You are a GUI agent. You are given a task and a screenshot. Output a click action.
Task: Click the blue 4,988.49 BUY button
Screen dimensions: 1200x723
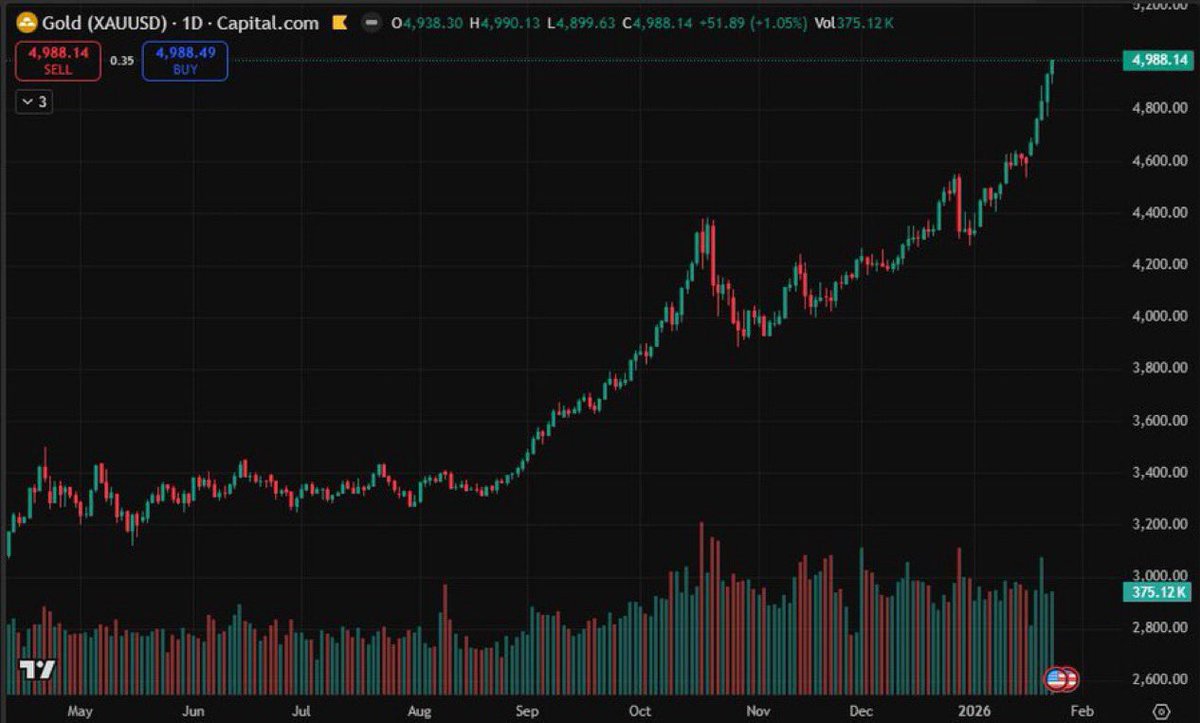(x=185, y=61)
